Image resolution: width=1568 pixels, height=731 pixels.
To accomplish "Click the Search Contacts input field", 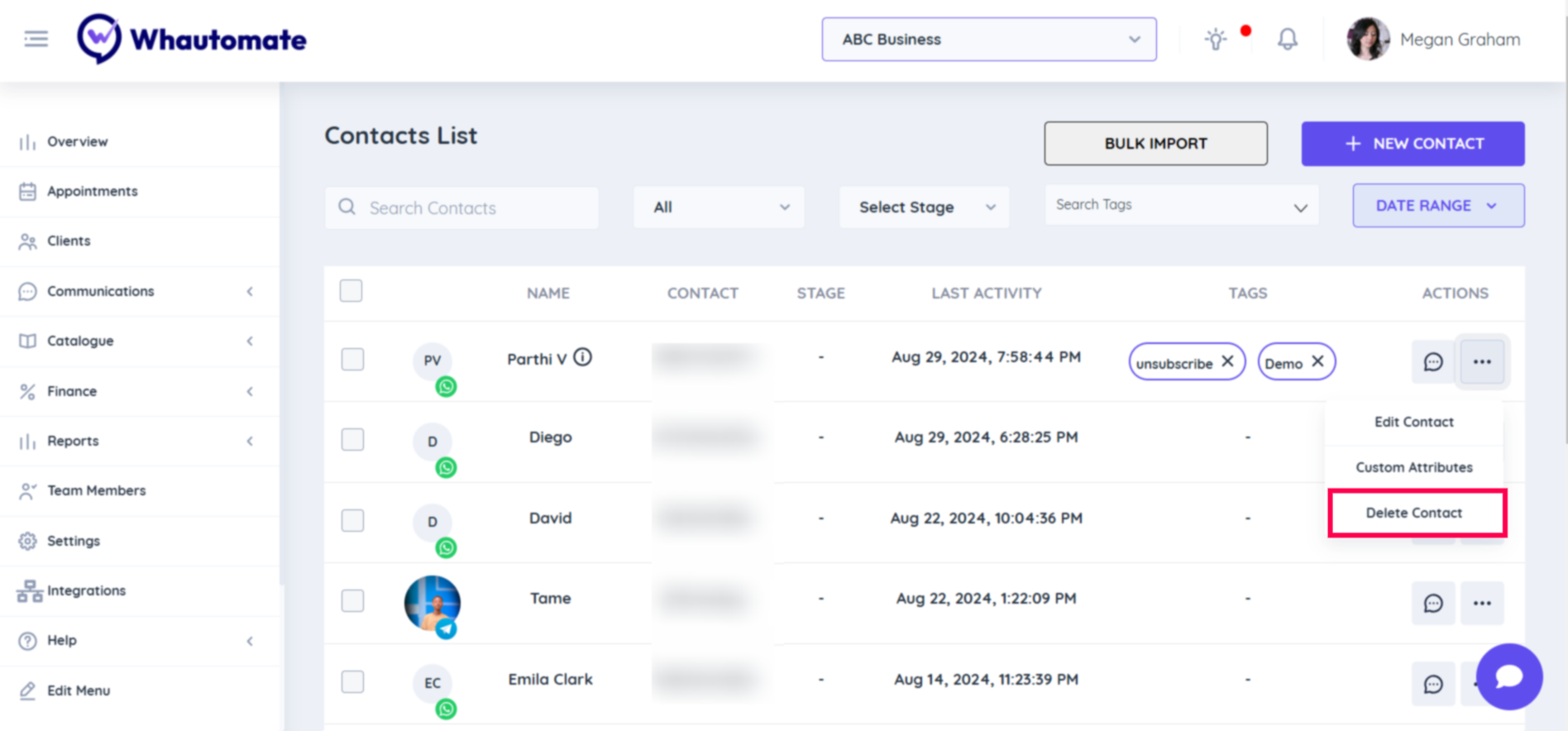I will tap(471, 208).
